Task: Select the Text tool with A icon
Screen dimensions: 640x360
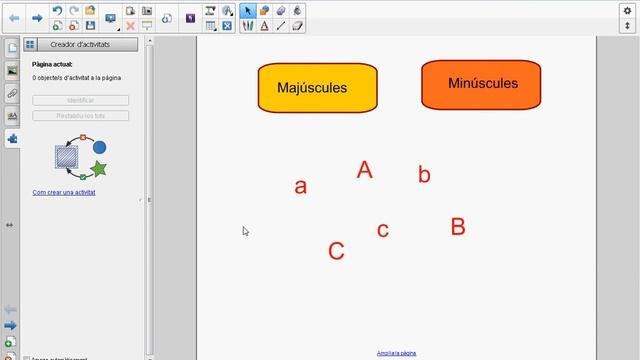Action: tap(264, 26)
